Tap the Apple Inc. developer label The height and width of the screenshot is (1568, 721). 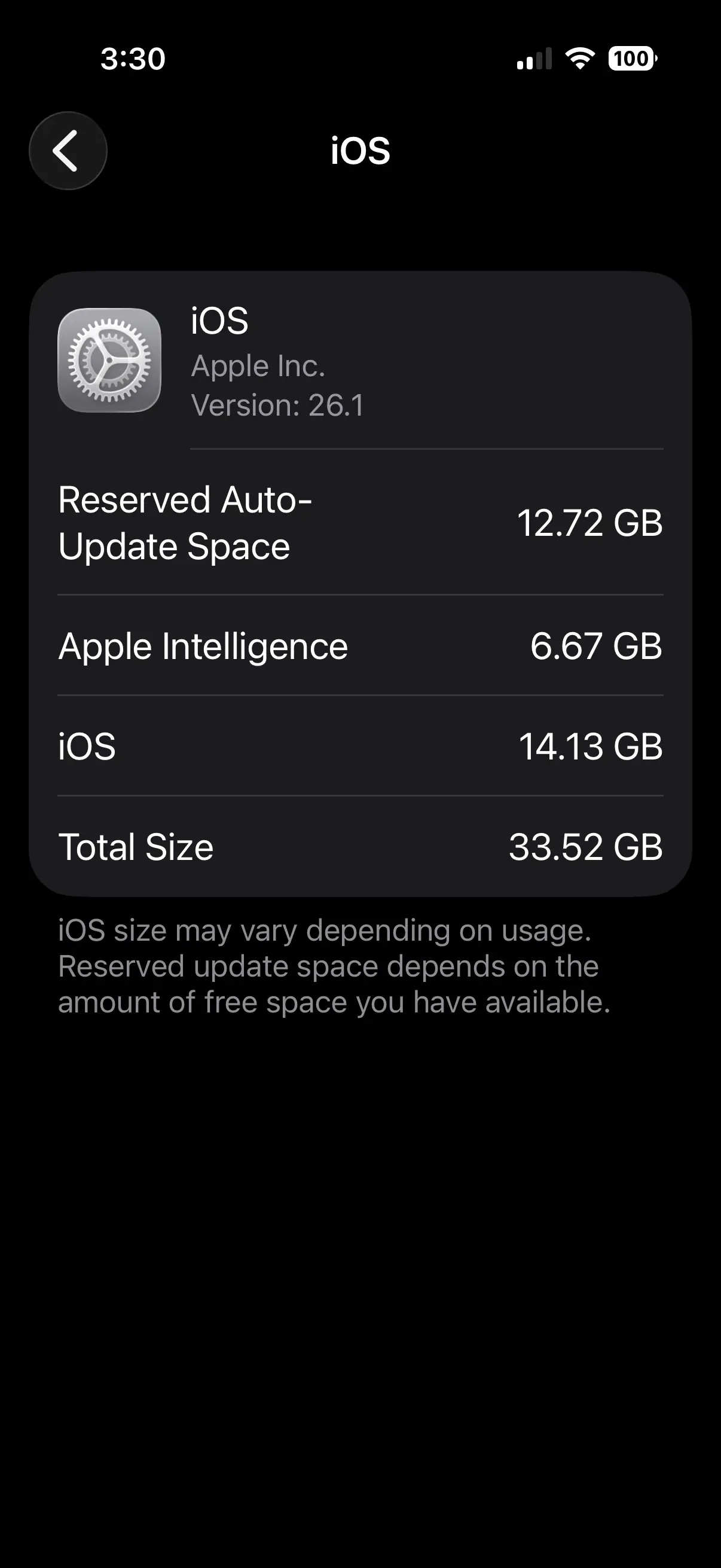(x=258, y=366)
